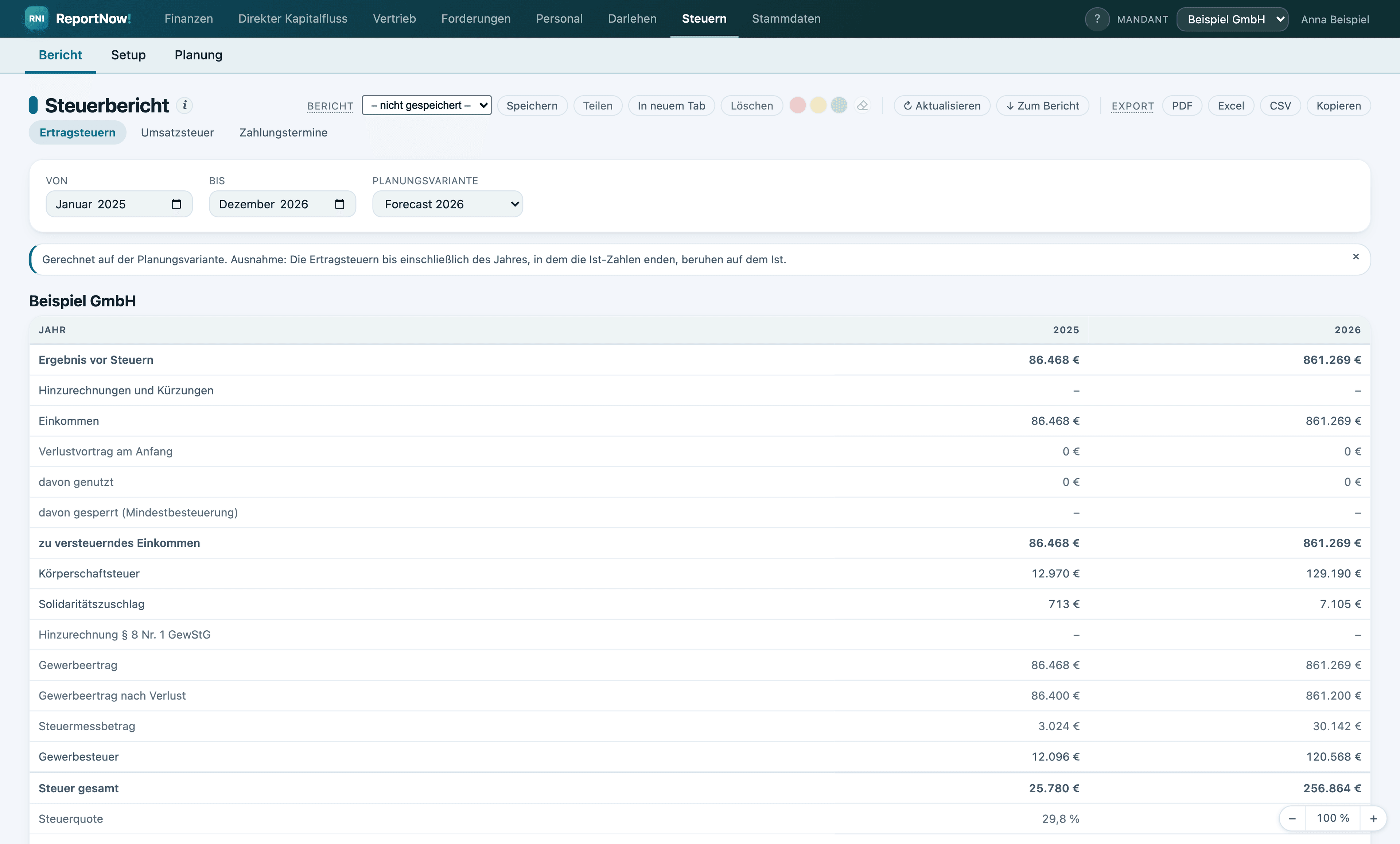
Task: Open calendar picker in VON field
Action: coord(176,204)
